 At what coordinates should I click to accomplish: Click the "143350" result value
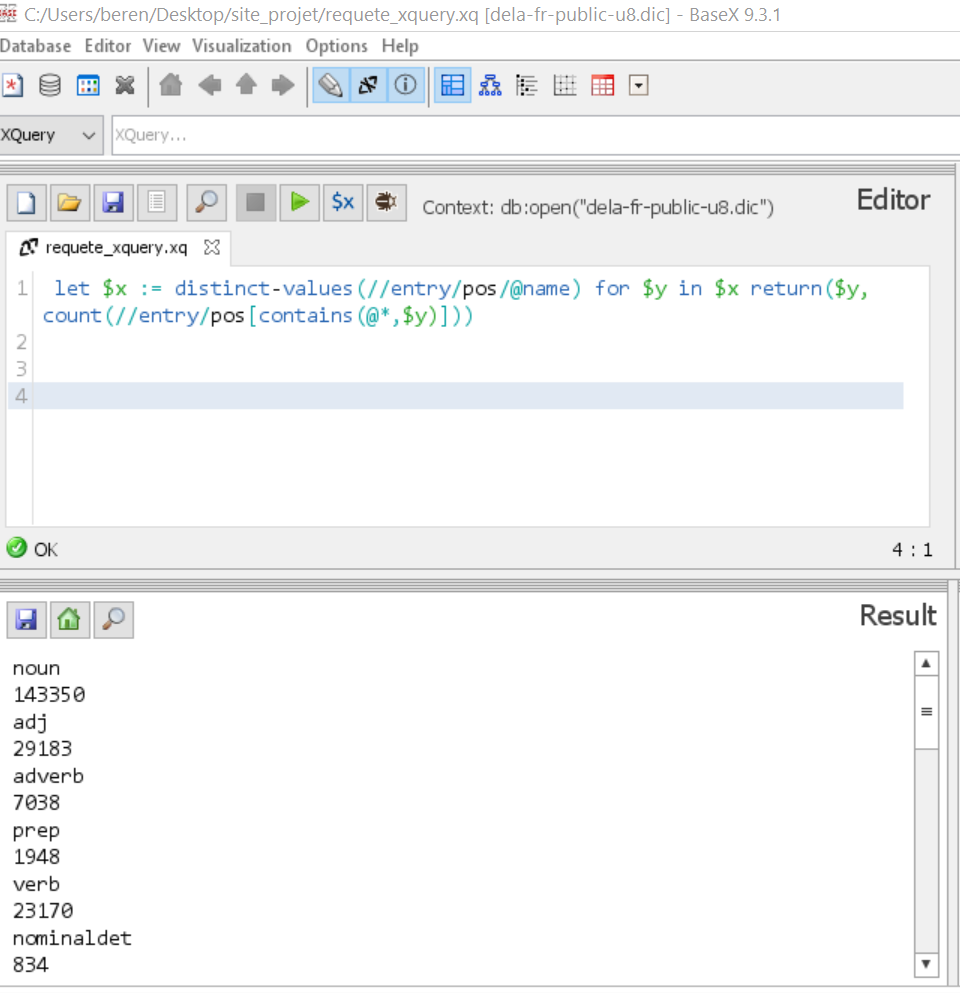coord(49,695)
